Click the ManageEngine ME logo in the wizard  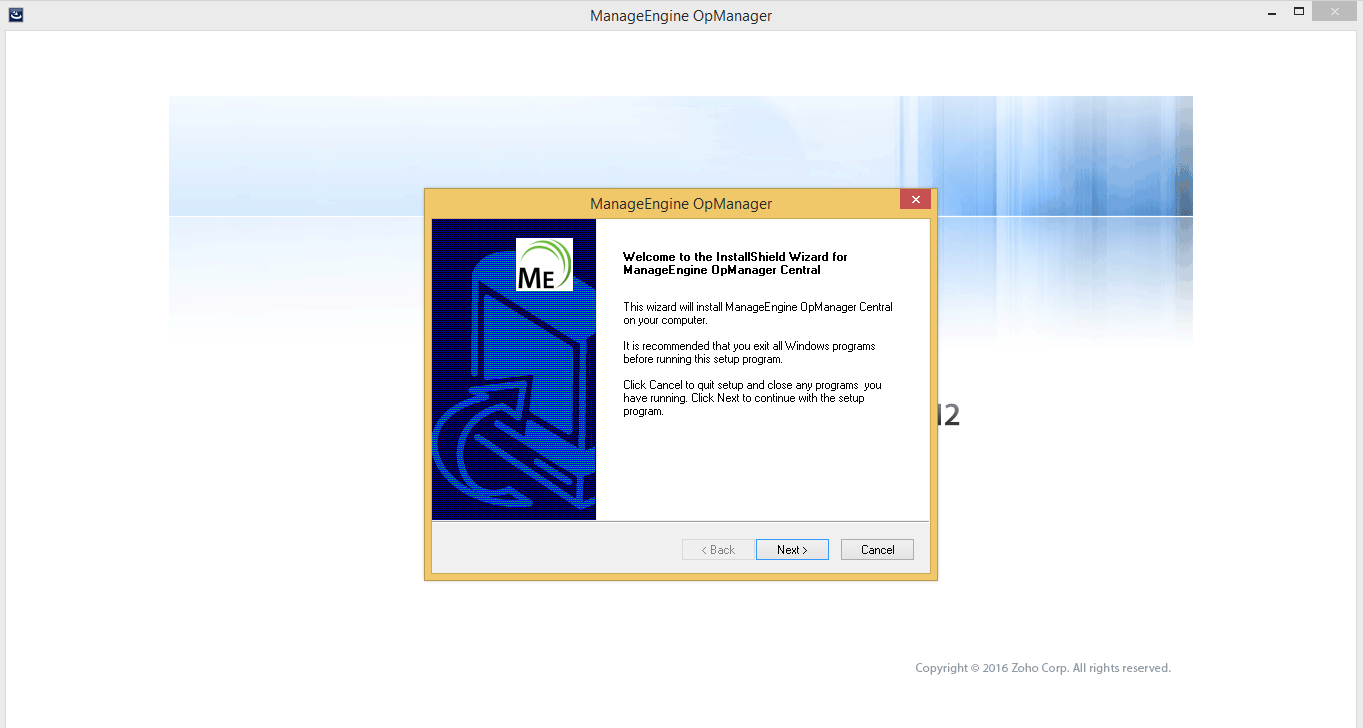coord(544,265)
